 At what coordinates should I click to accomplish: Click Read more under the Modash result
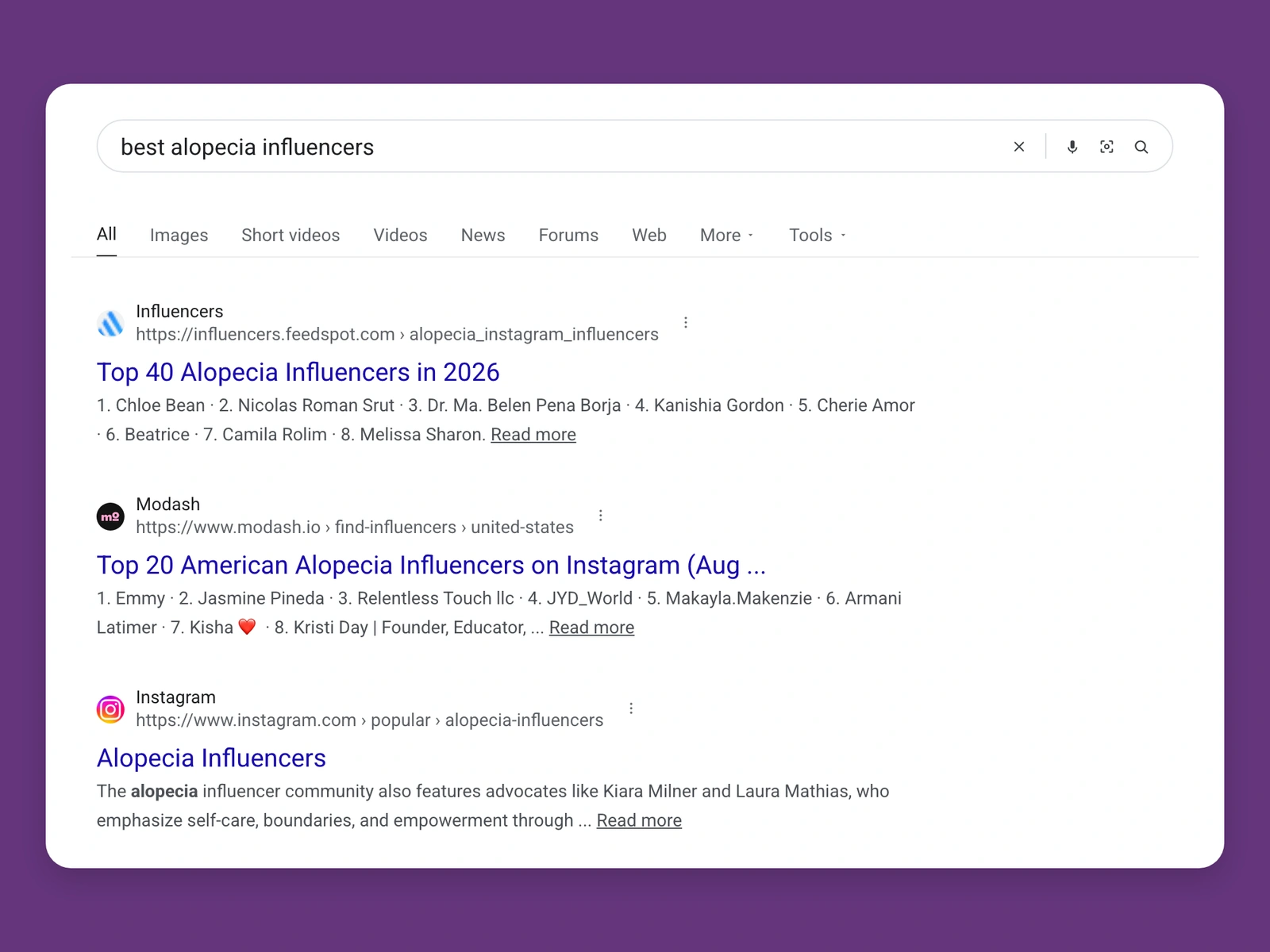tap(591, 628)
